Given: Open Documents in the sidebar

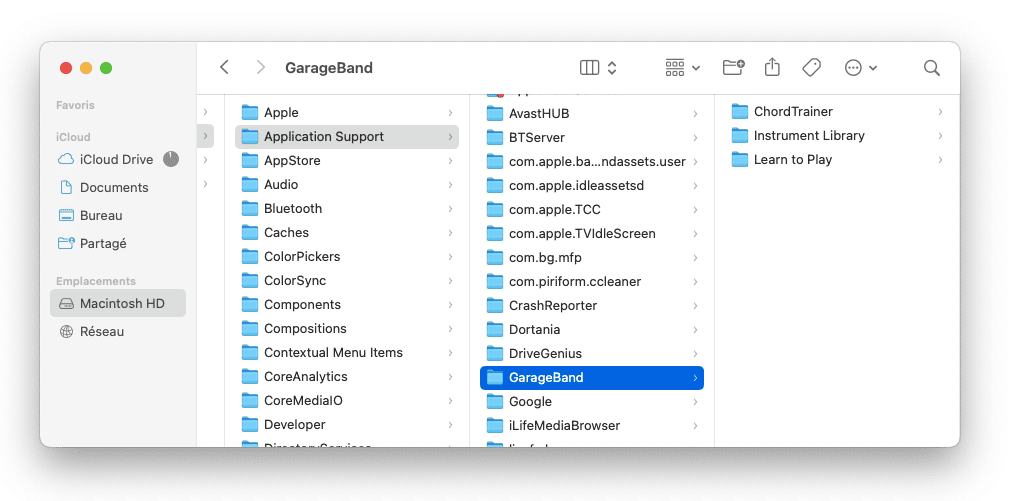Looking at the screenshot, I should (118, 188).
